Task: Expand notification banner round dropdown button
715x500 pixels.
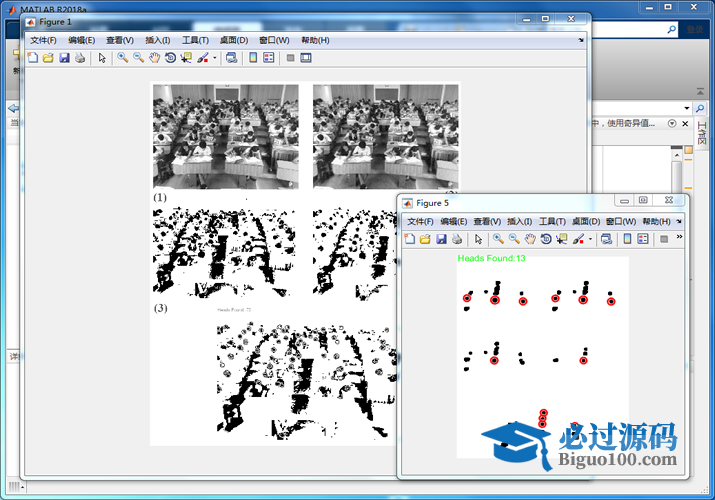Action: pyautogui.click(x=672, y=124)
